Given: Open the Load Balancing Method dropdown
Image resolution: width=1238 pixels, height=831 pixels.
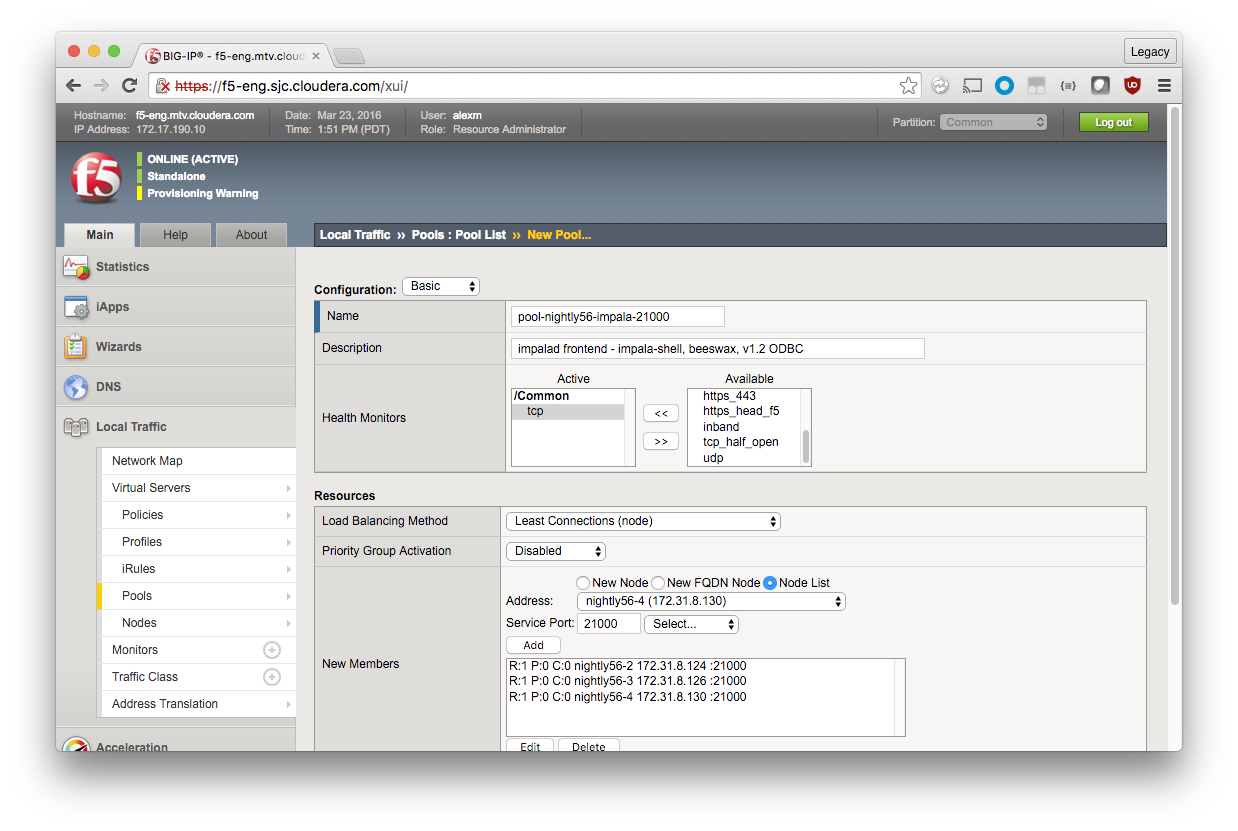Looking at the screenshot, I should pyautogui.click(x=643, y=521).
